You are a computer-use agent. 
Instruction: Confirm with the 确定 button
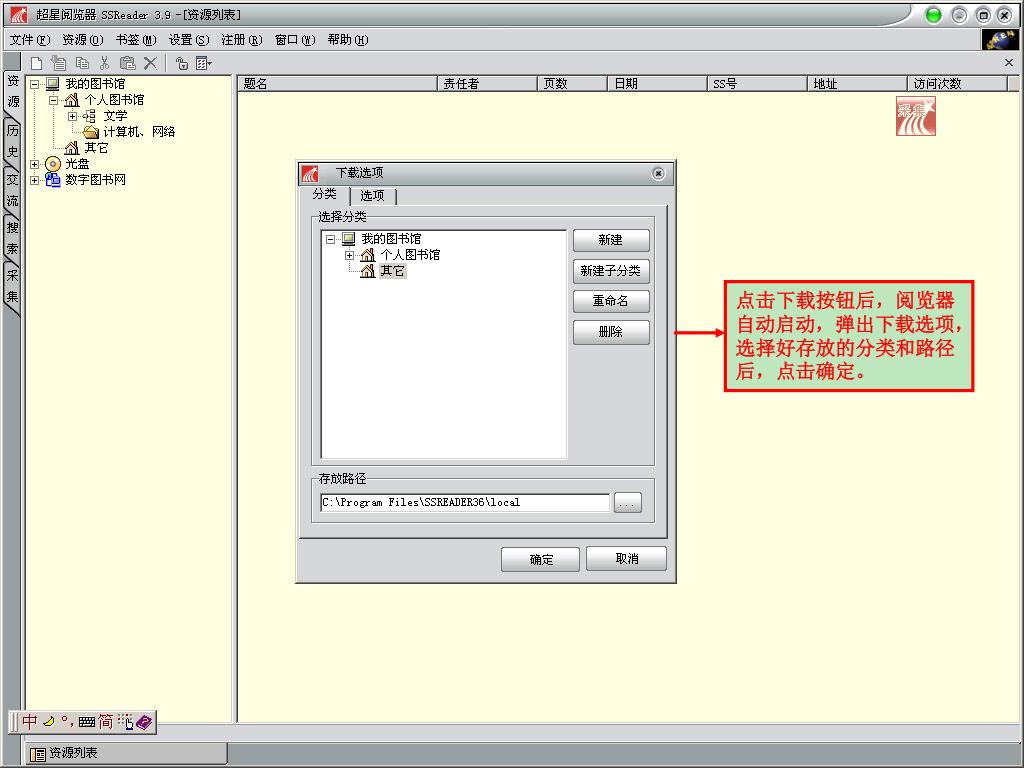click(x=541, y=559)
